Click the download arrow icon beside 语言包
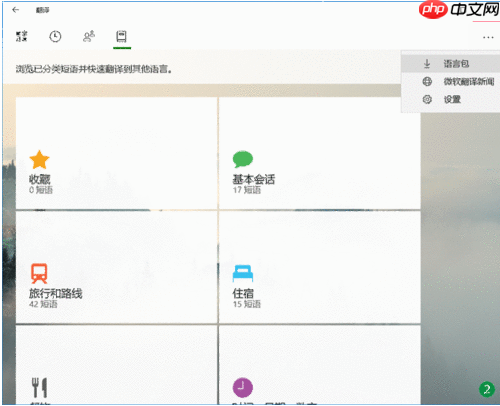Image resolution: width=500 pixels, height=406 pixels. 427,63
